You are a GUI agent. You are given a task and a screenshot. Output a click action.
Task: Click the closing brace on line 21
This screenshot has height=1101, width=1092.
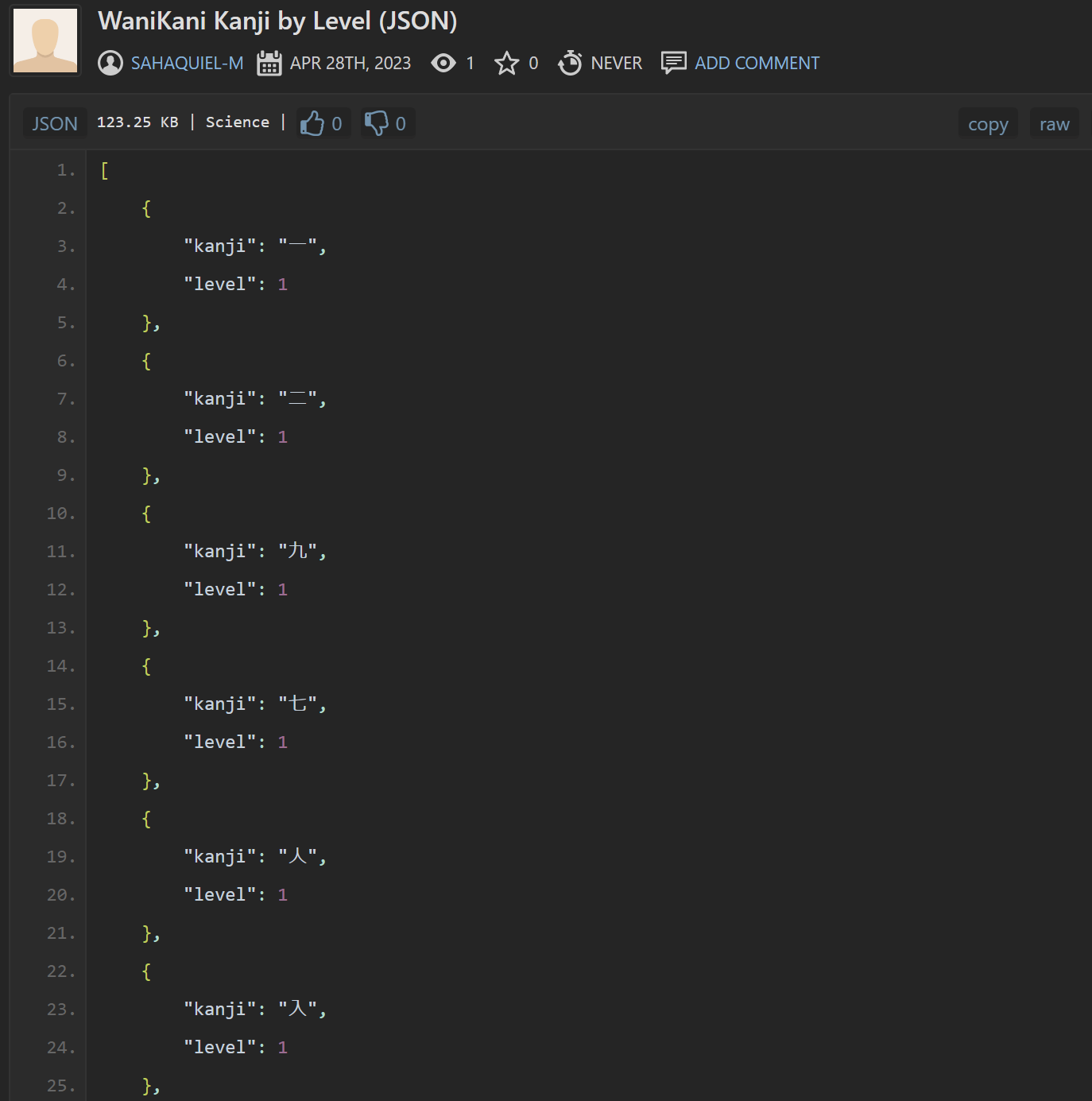146,933
